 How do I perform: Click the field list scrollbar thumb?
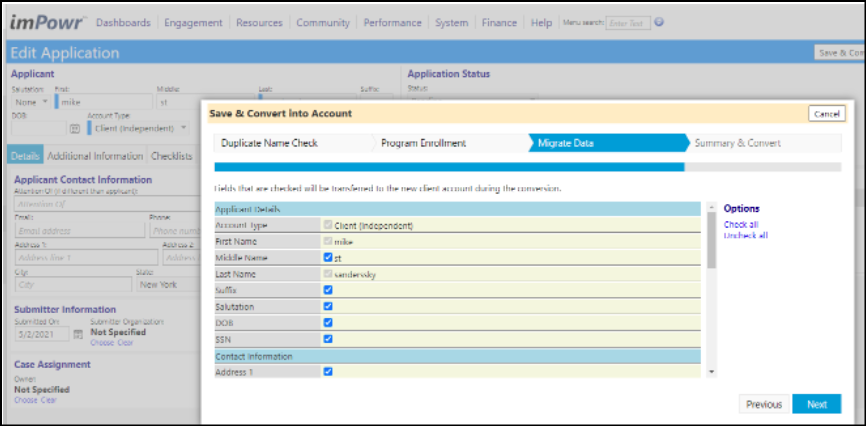(711, 240)
